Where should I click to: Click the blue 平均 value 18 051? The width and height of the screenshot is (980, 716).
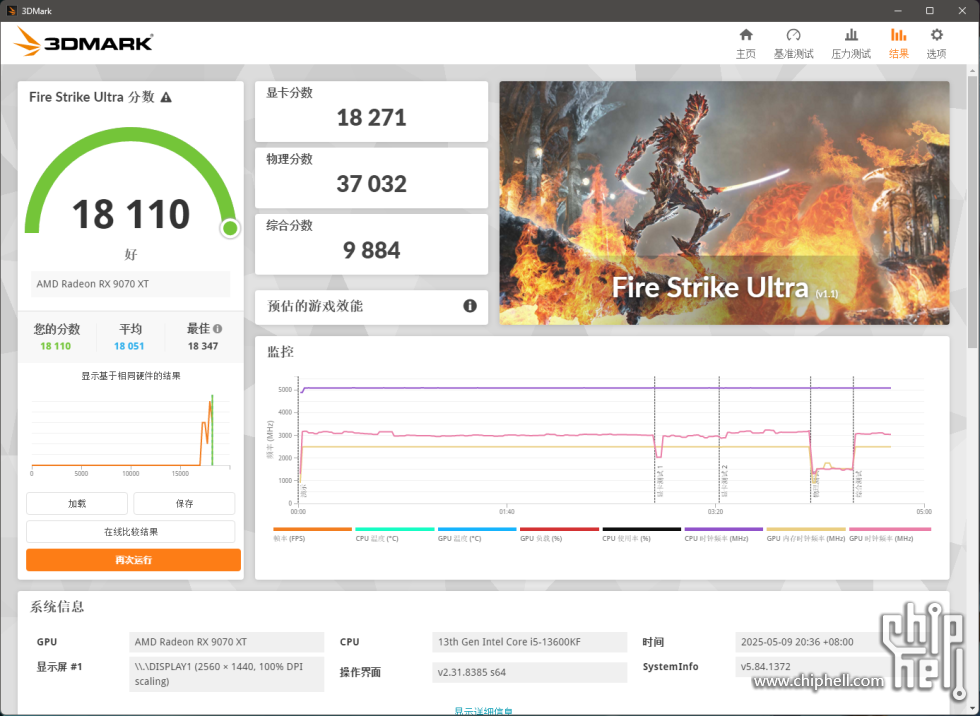pyautogui.click(x=129, y=346)
